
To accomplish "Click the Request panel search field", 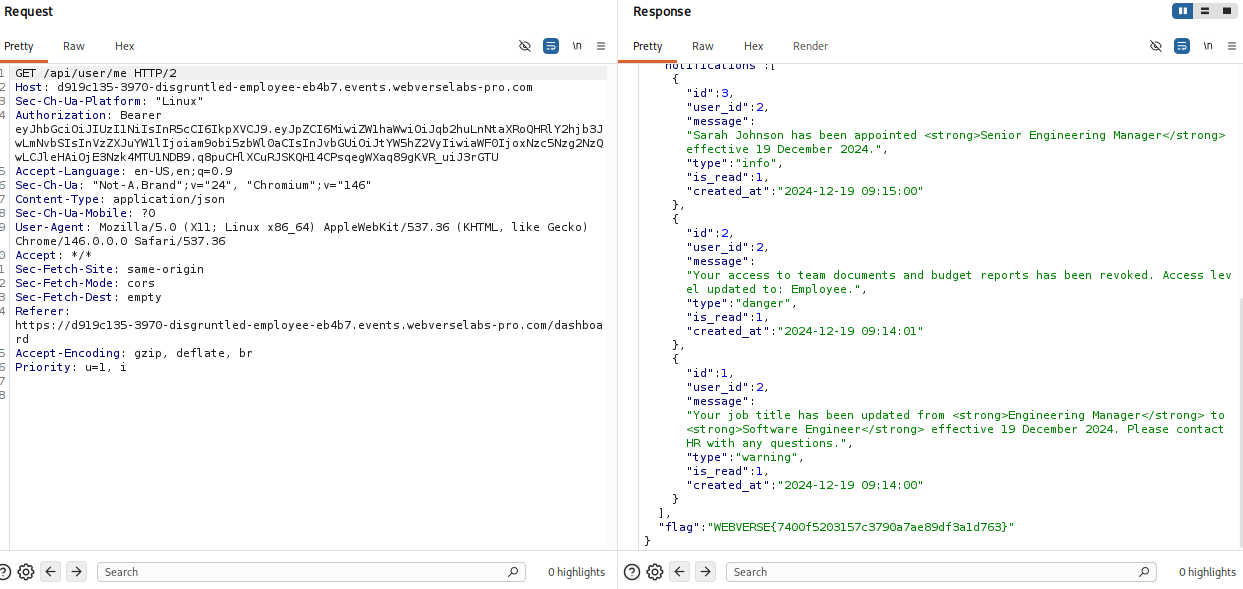I will pyautogui.click(x=311, y=572).
